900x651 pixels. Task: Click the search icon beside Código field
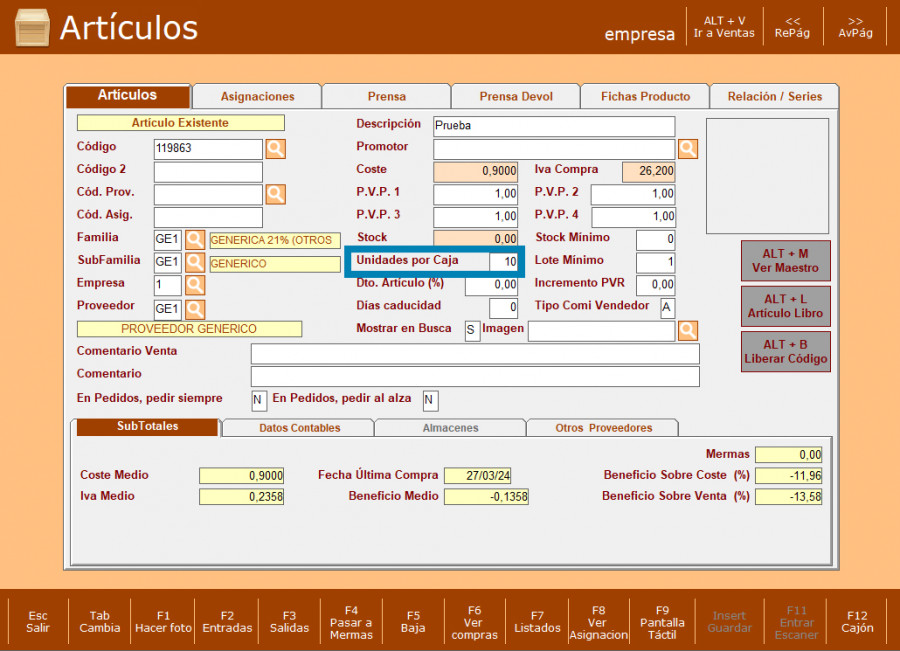coord(275,149)
